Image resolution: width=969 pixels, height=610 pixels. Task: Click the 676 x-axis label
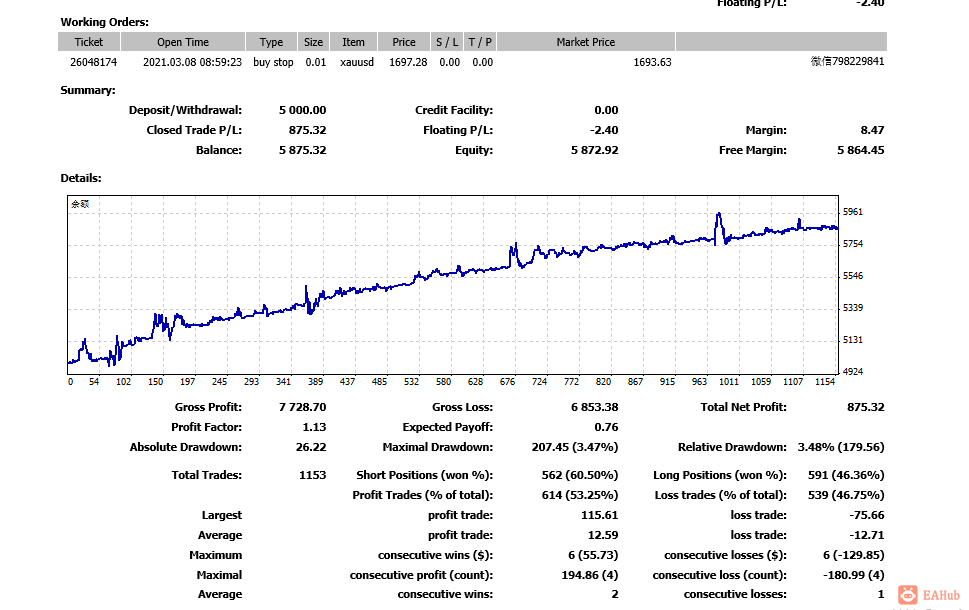tap(507, 382)
